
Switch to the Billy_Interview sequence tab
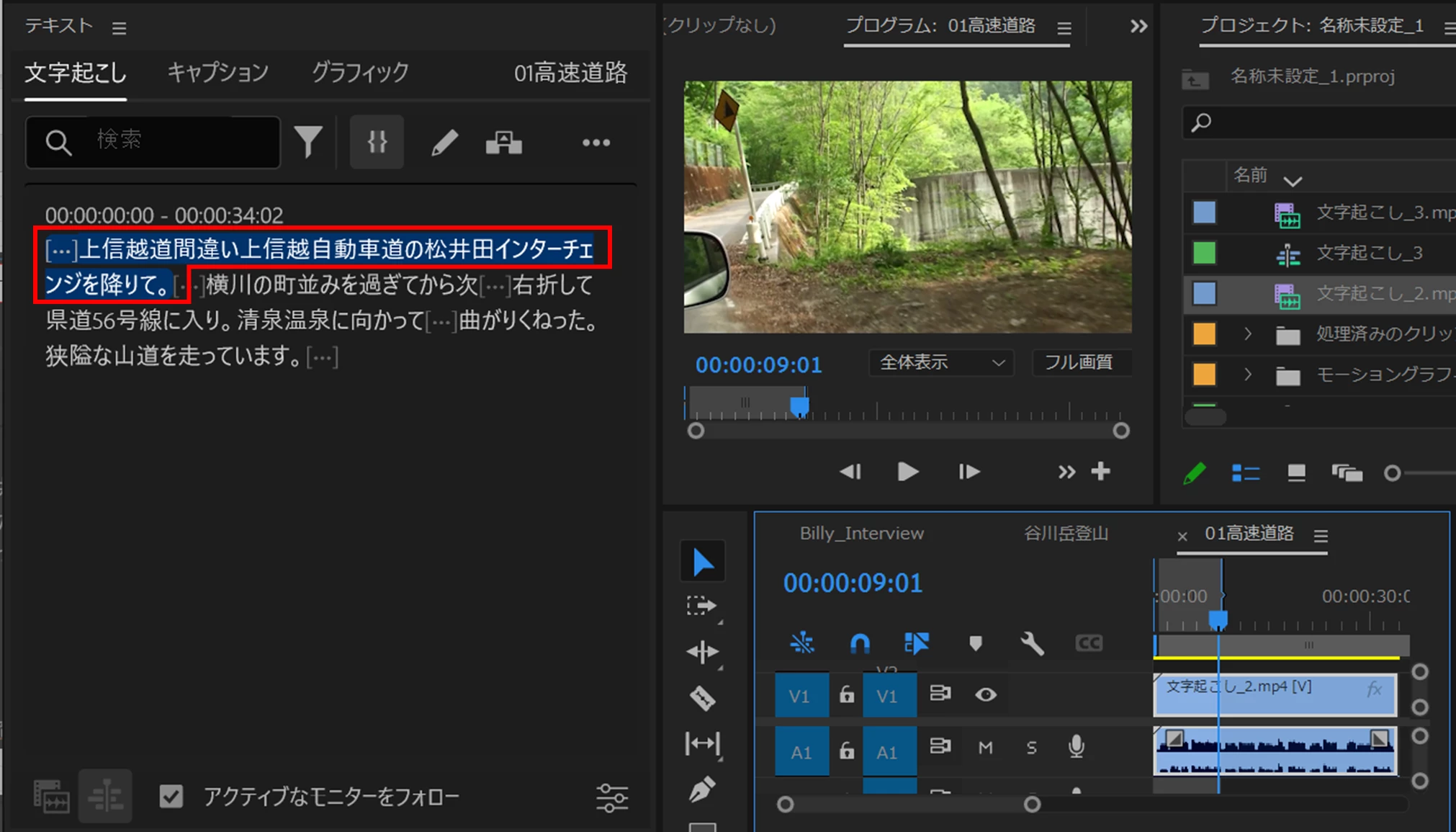(861, 534)
